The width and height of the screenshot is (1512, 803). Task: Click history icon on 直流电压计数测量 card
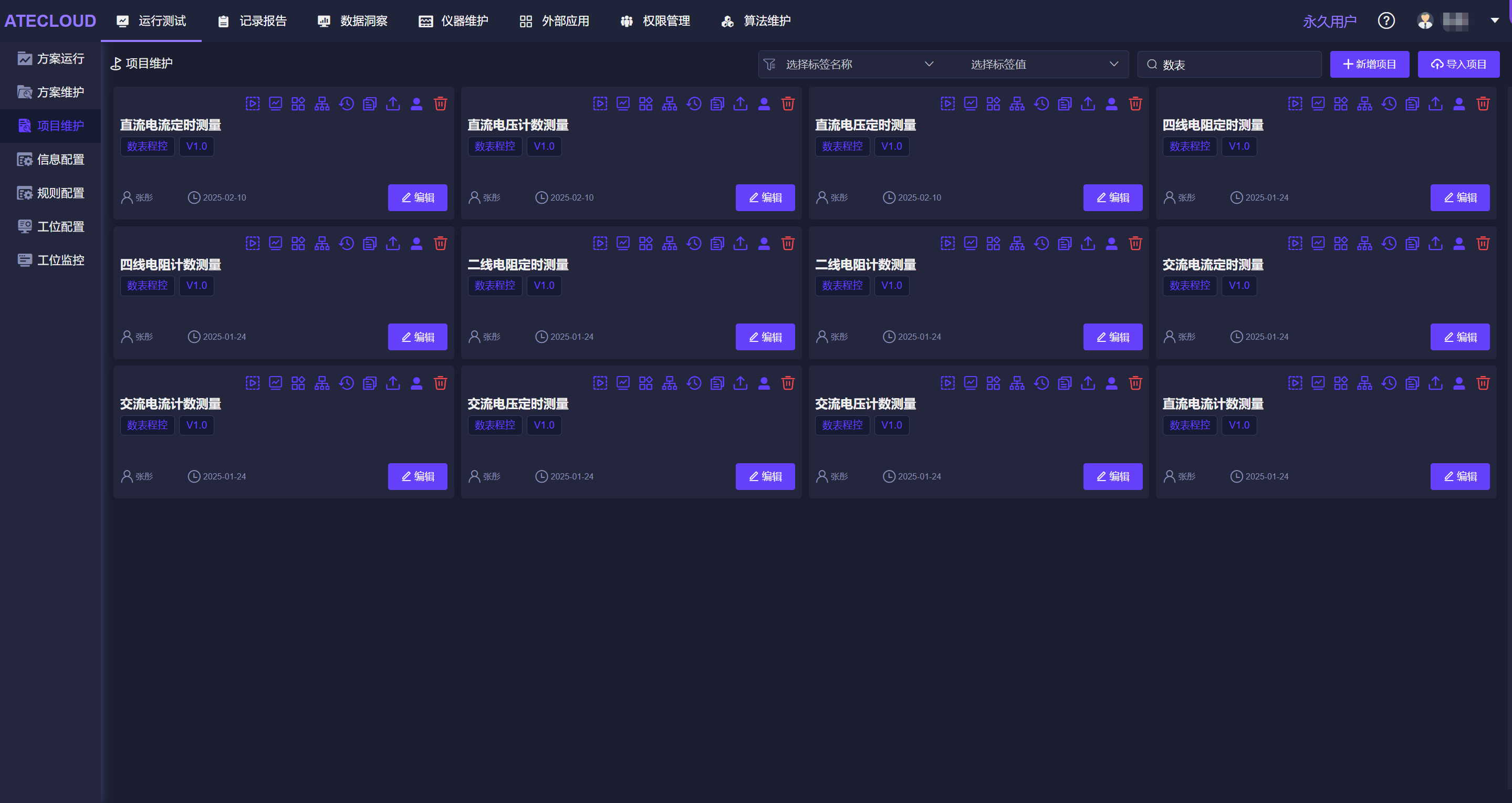[x=694, y=104]
